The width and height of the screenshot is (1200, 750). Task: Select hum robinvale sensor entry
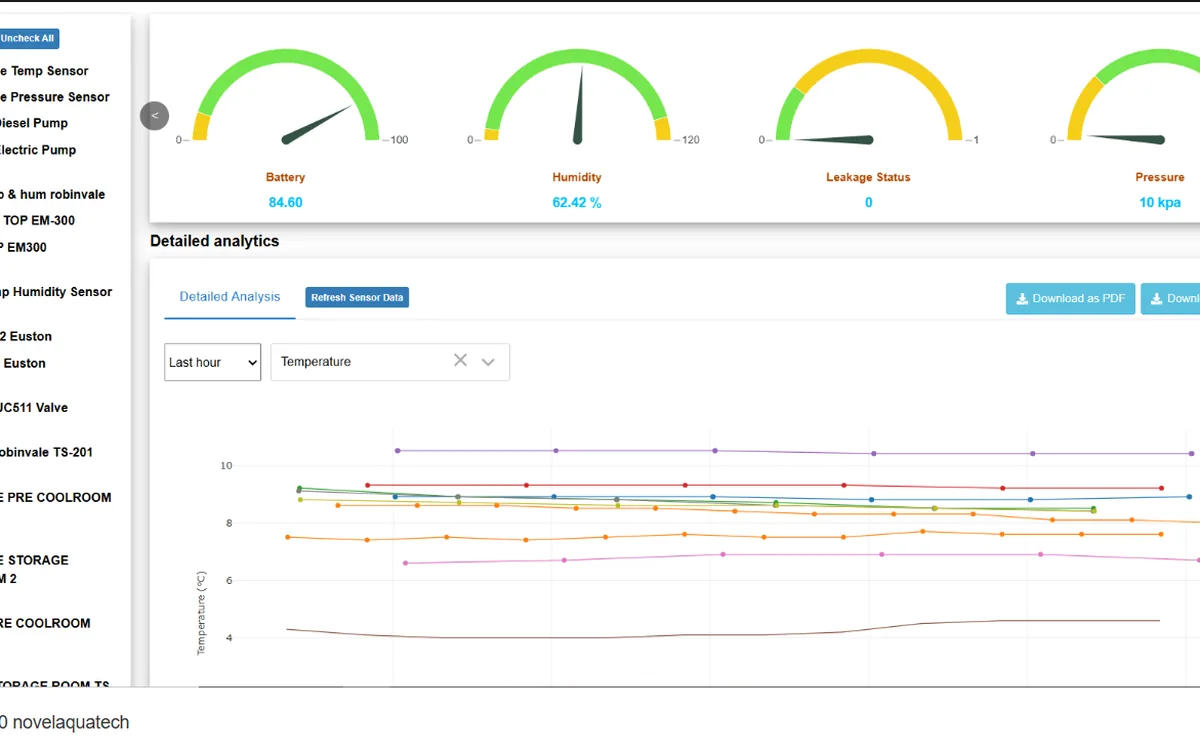click(53, 194)
